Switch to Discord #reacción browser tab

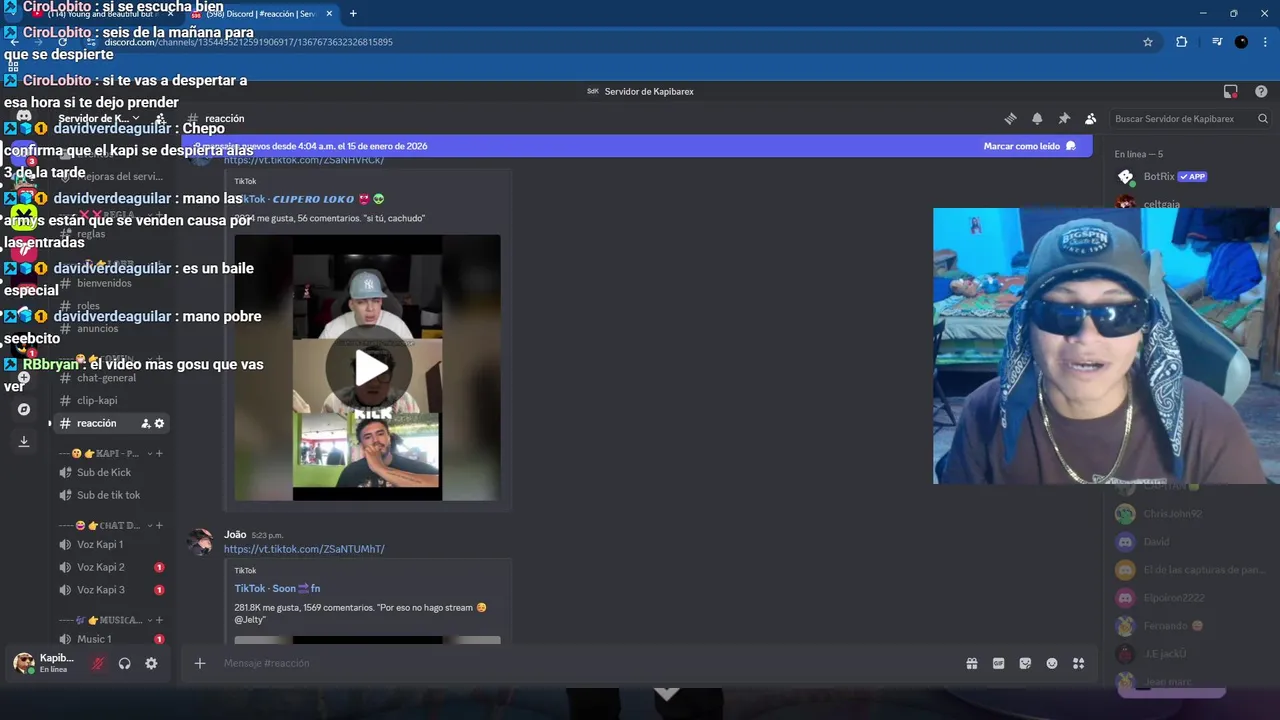(262, 13)
